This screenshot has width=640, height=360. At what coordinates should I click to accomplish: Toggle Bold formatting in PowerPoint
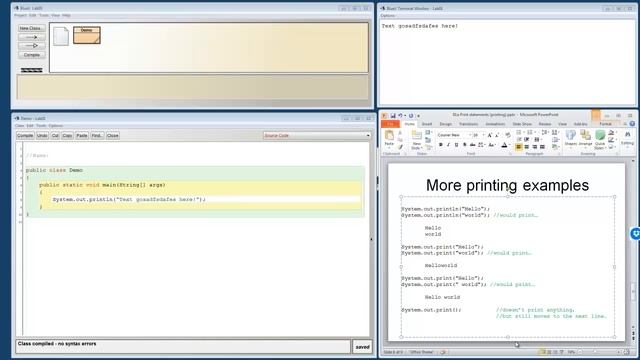click(441, 144)
